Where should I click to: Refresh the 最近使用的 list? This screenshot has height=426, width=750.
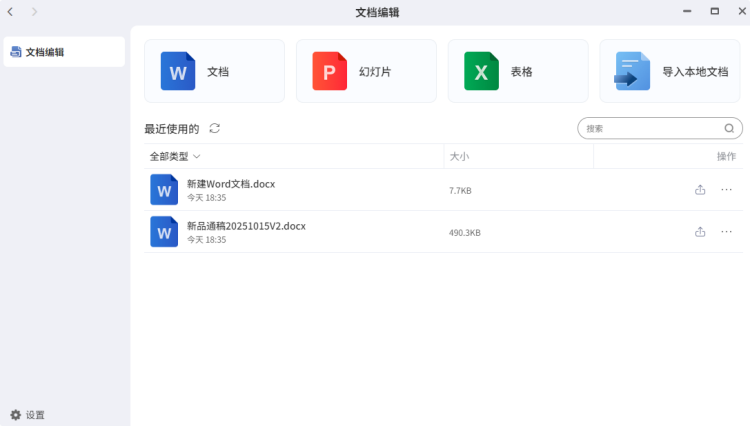[215, 129]
